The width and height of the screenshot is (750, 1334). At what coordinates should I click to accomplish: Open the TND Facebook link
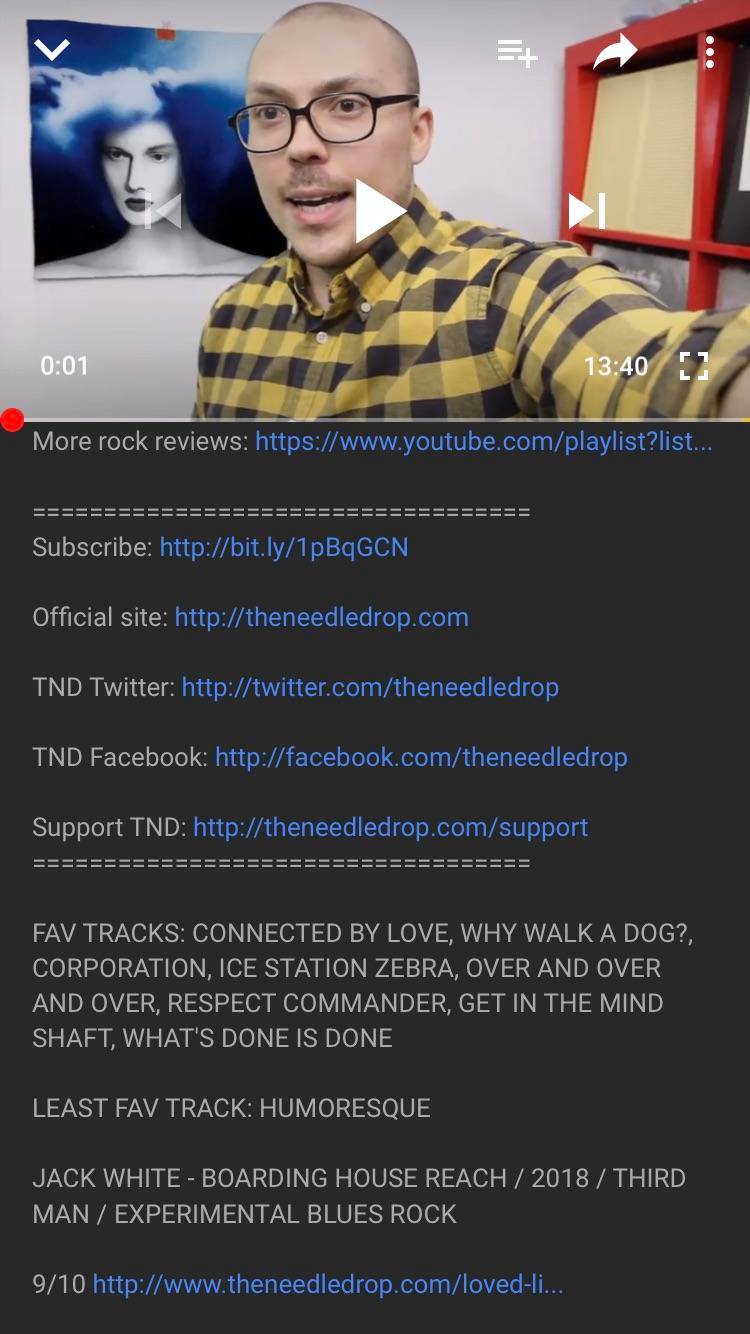click(421, 757)
